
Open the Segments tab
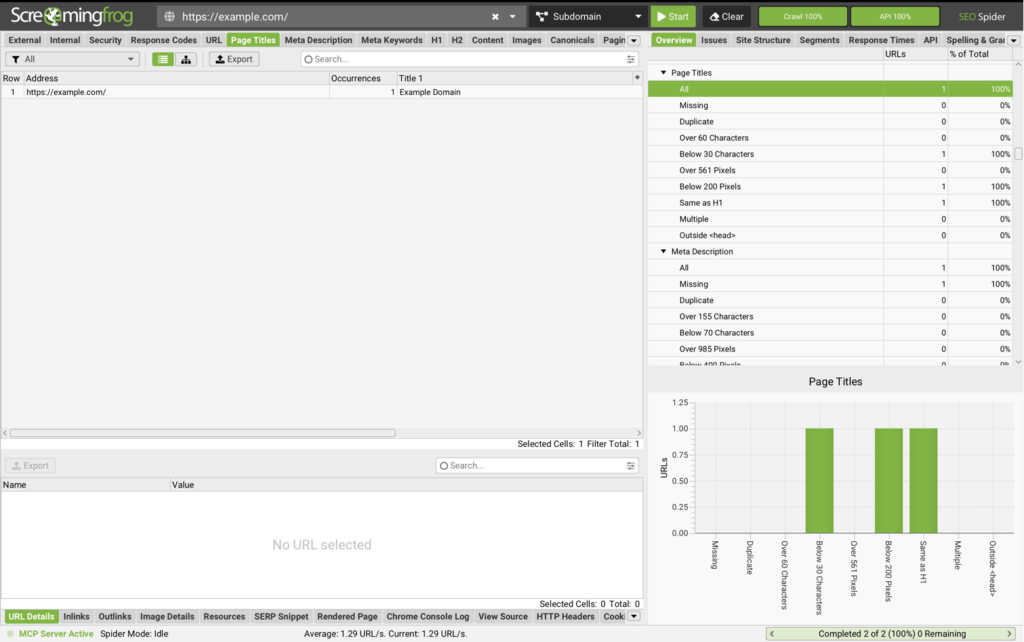(x=819, y=40)
